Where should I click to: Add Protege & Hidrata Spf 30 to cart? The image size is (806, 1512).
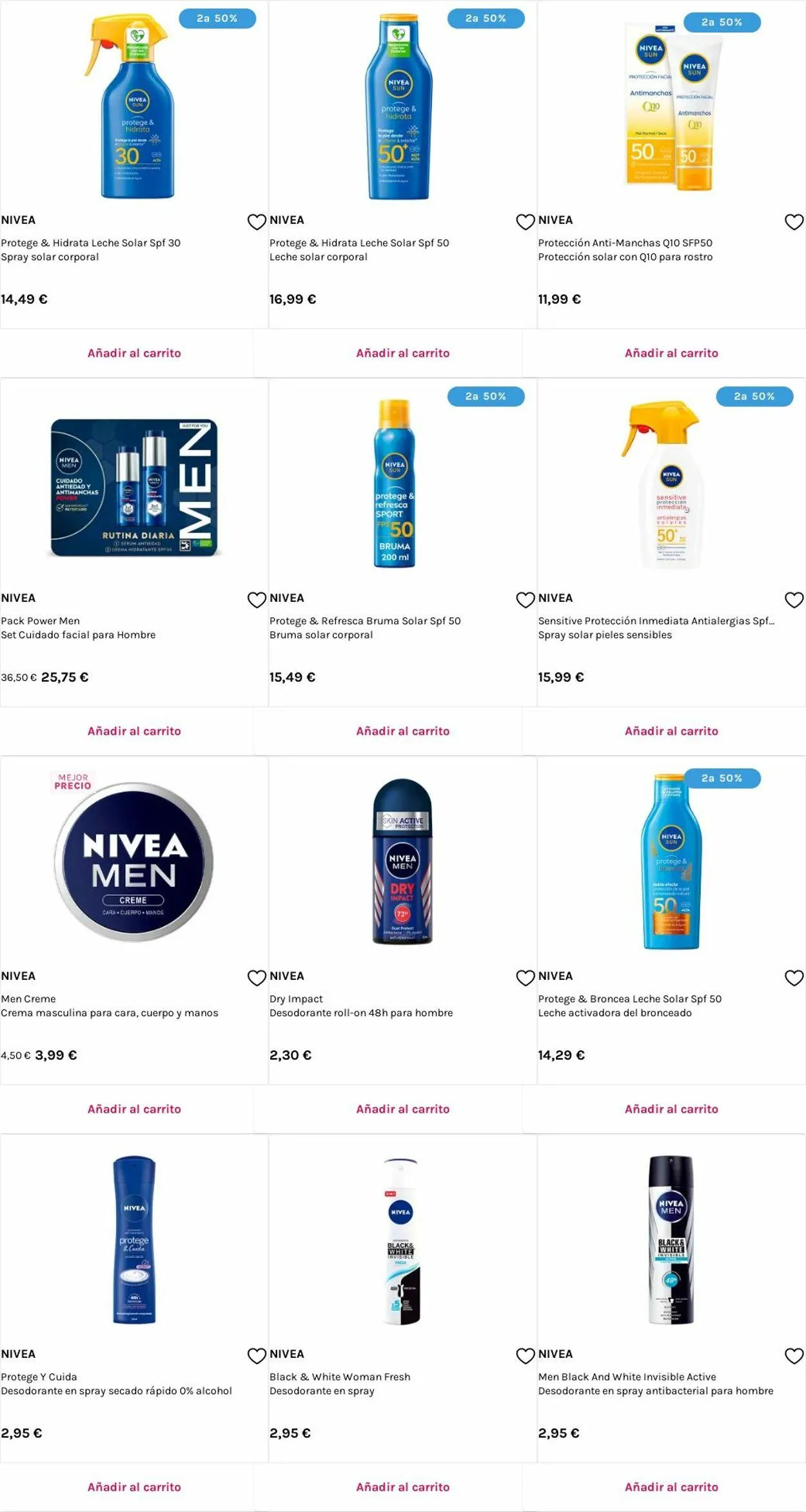[x=134, y=353]
